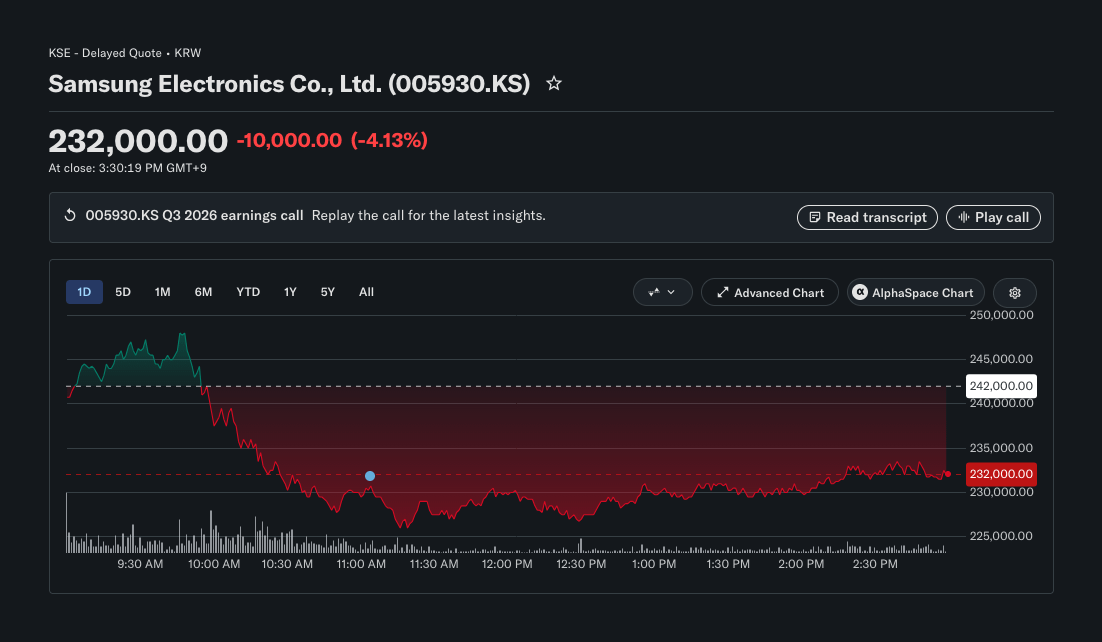Open chart settings gear icon
Viewport: 1102px width, 642px height.
[1015, 293]
